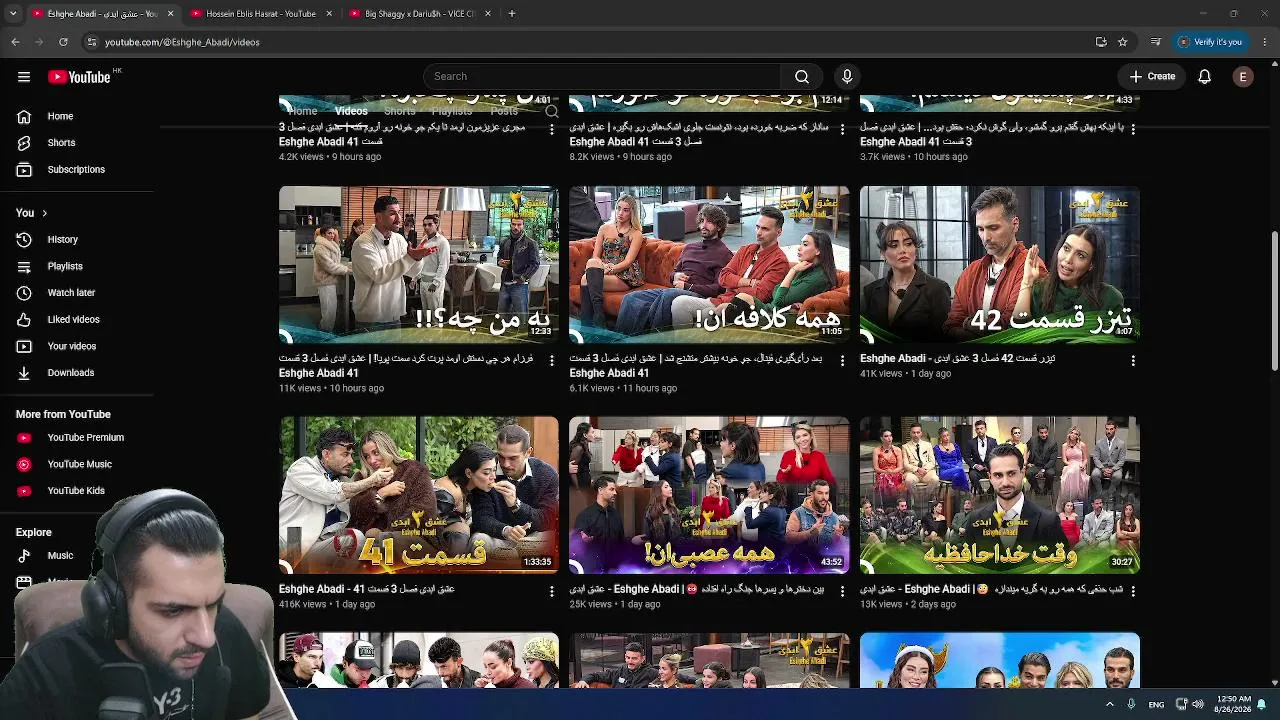Open options menu for 42 teaser video
1280x720 pixels.
point(1133,360)
